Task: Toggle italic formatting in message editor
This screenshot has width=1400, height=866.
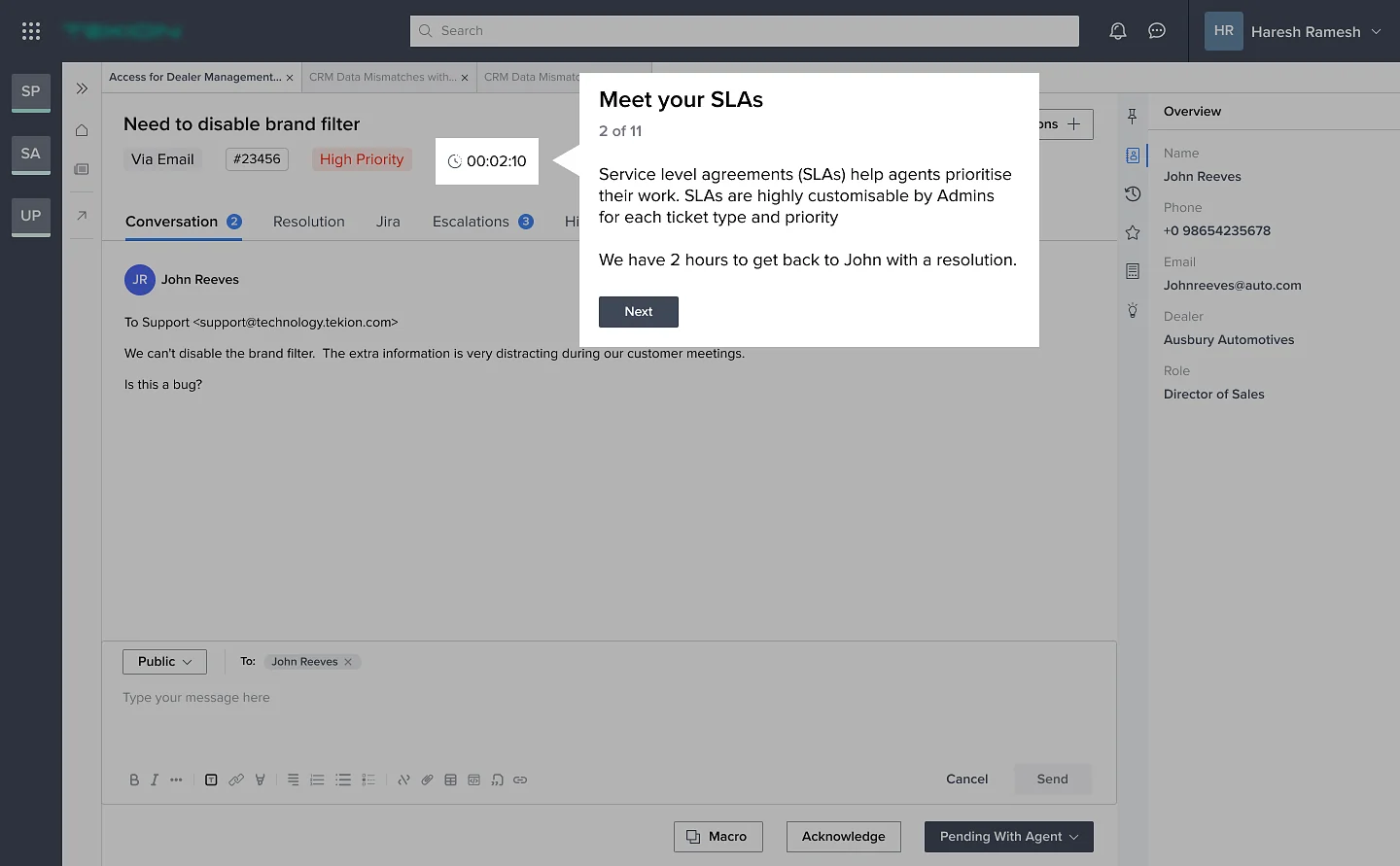Action: (x=154, y=779)
